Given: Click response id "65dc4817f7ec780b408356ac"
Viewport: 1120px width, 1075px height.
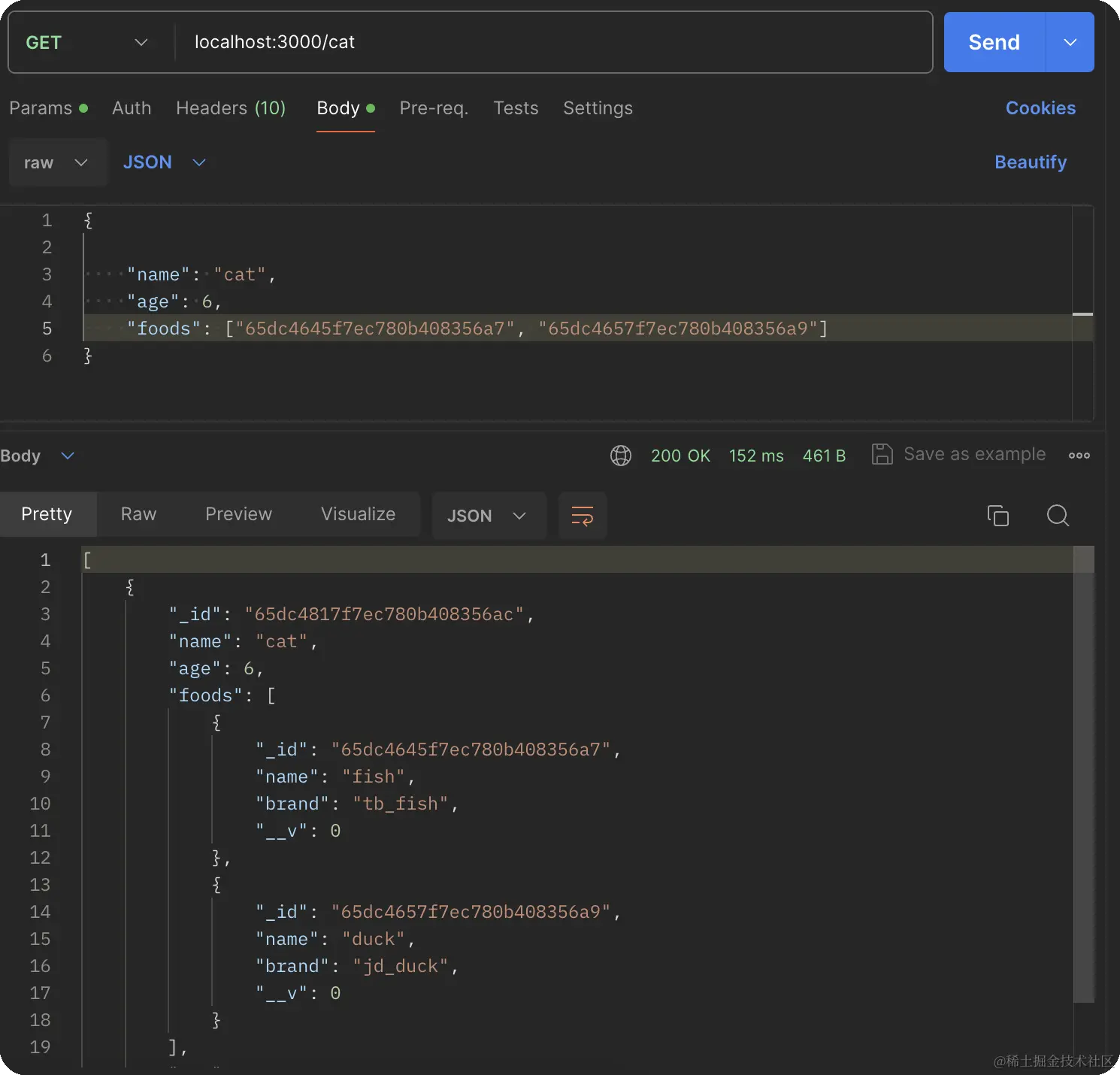Looking at the screenshot, I should (383, 614).
